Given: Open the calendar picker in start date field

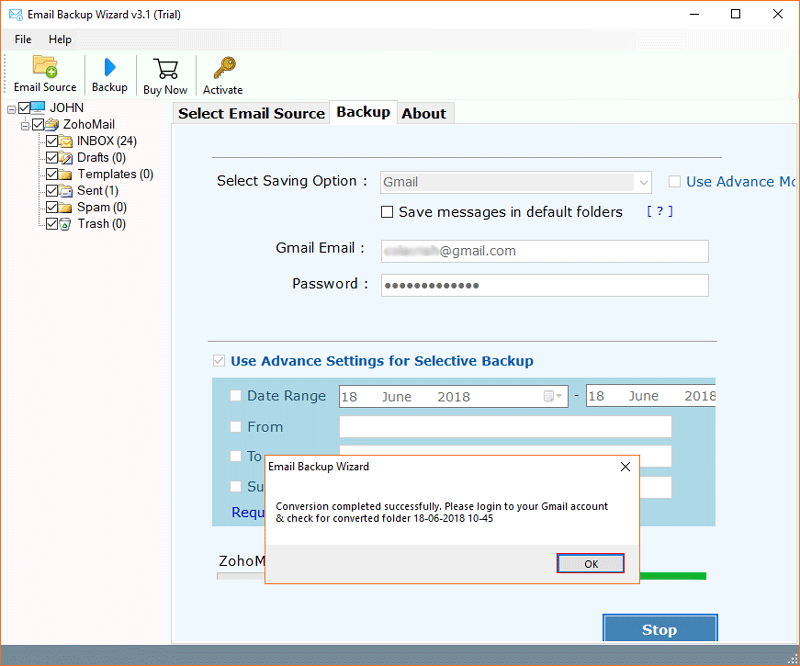Looking at the screenshot, I should tap(553, 396).
